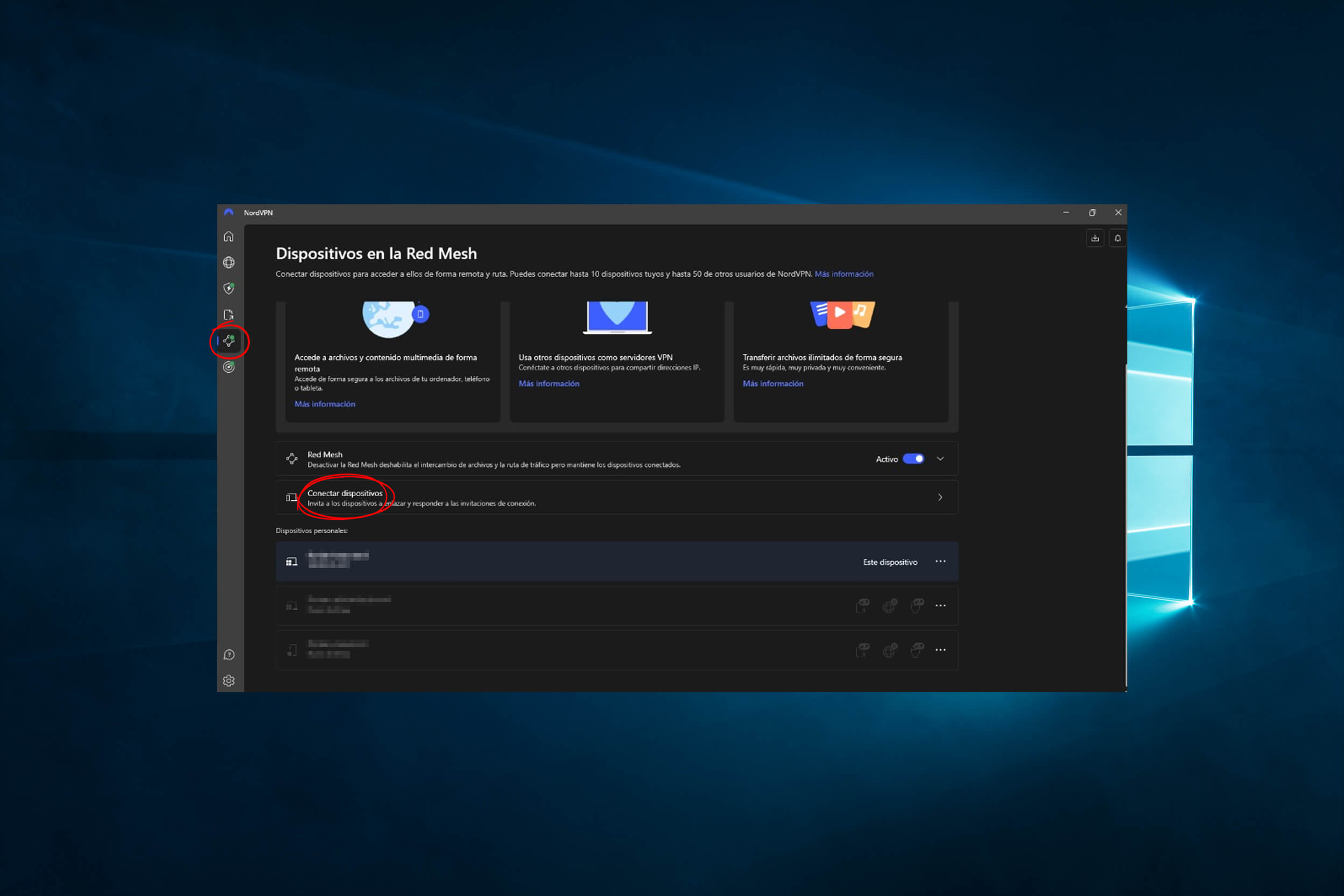Click the NordVPN logo in title bar
1344x896 pixels.
(x=228, y=212)
